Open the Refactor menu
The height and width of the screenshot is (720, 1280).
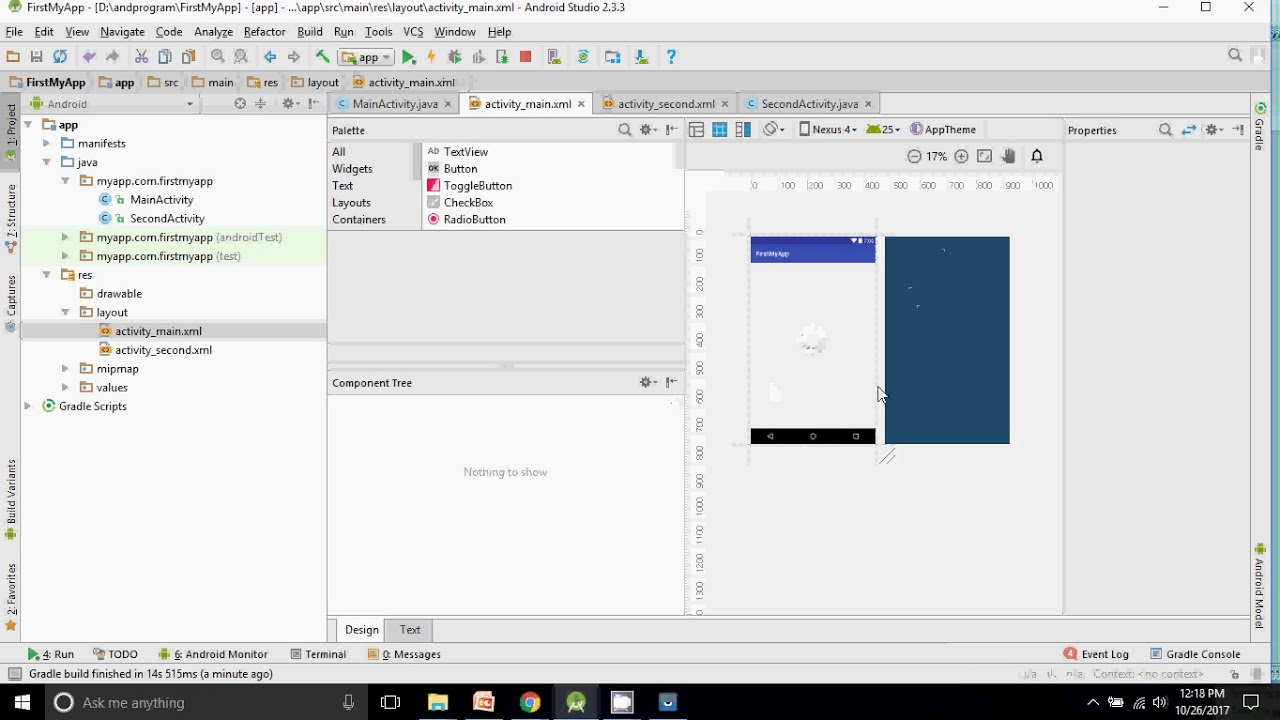(x=264, y=32)
